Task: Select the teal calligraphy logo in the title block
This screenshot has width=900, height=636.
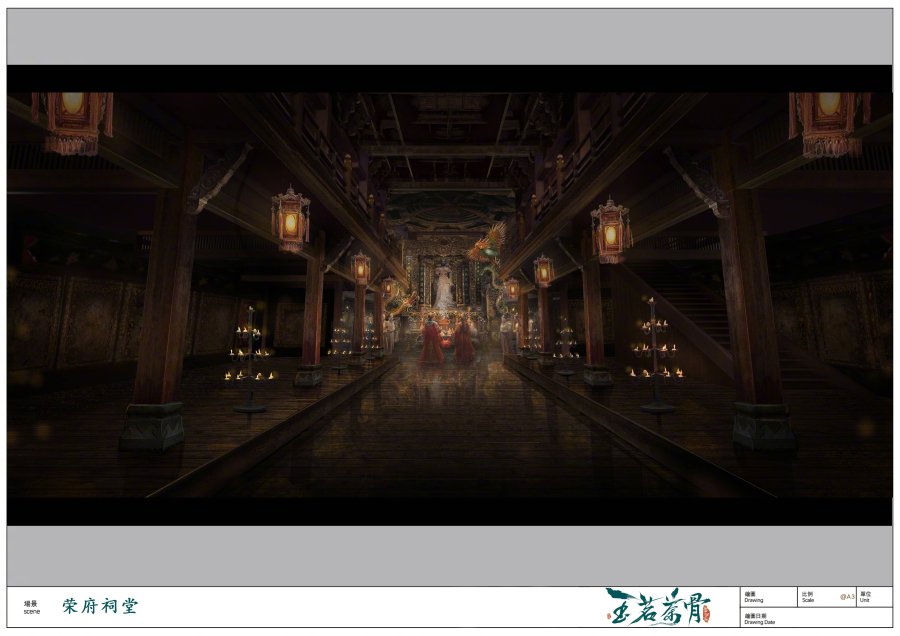Action: pyautogui.click(x=658, y=606)
